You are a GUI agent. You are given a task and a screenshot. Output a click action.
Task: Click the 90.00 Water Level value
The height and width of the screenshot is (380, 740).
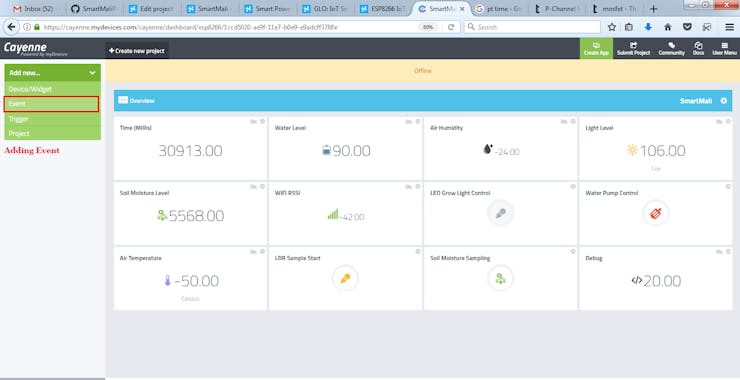pyautogui.click(x=352, y=151)
